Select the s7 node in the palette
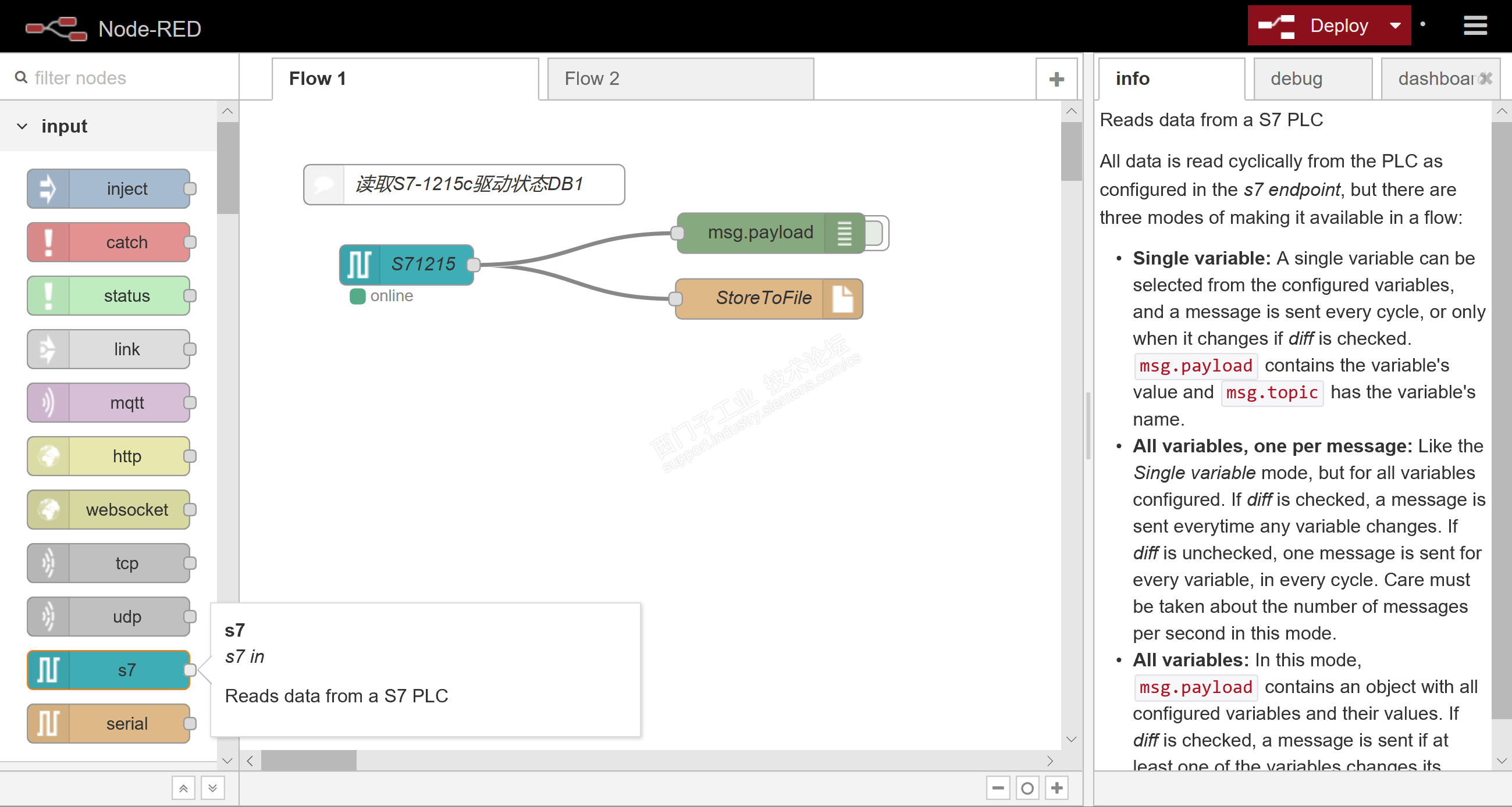Image resolution: width=1512 pixels, height=807 pixels. [126, 670]
